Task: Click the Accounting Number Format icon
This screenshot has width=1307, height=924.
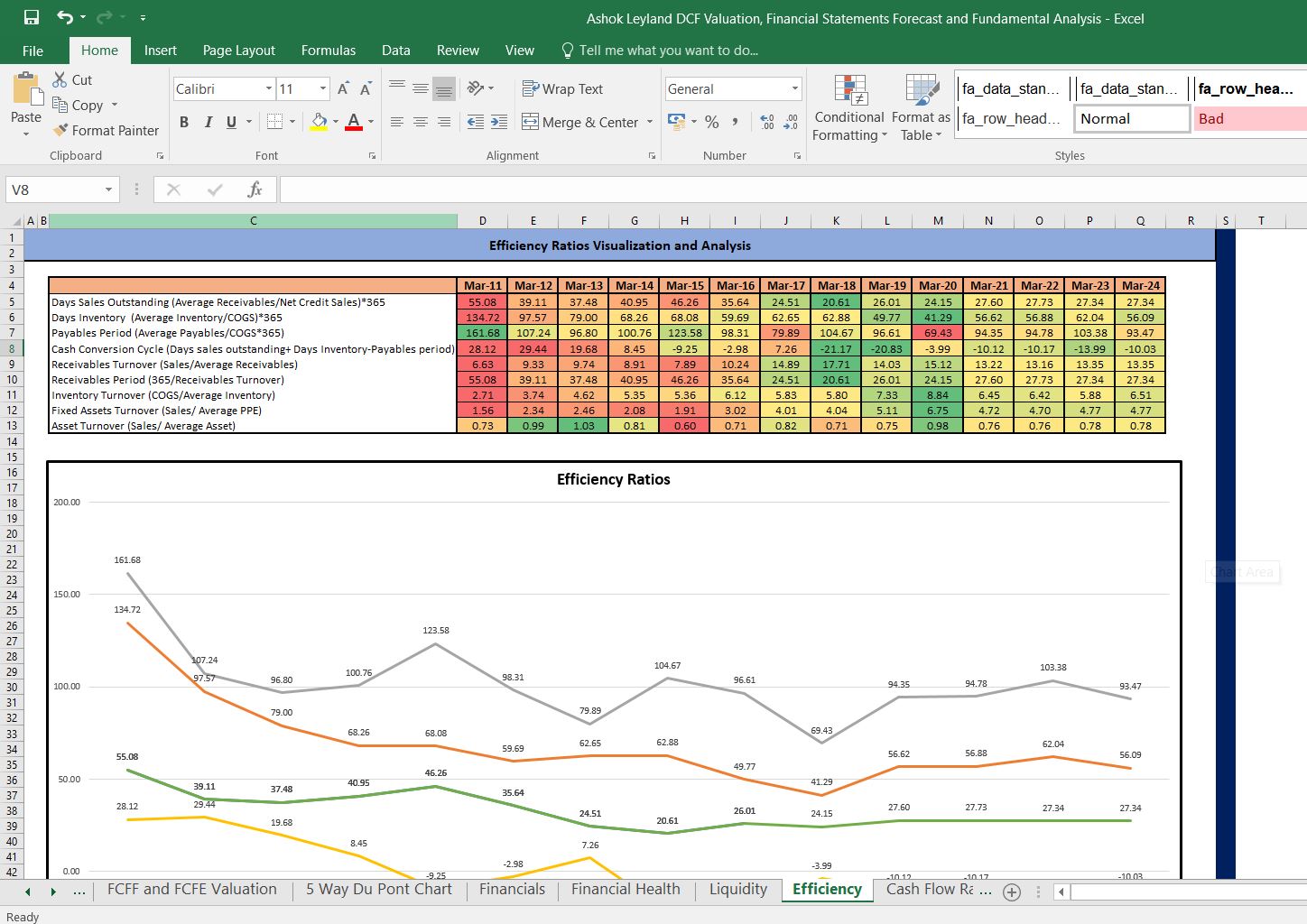Action: (x=676, y=121)
